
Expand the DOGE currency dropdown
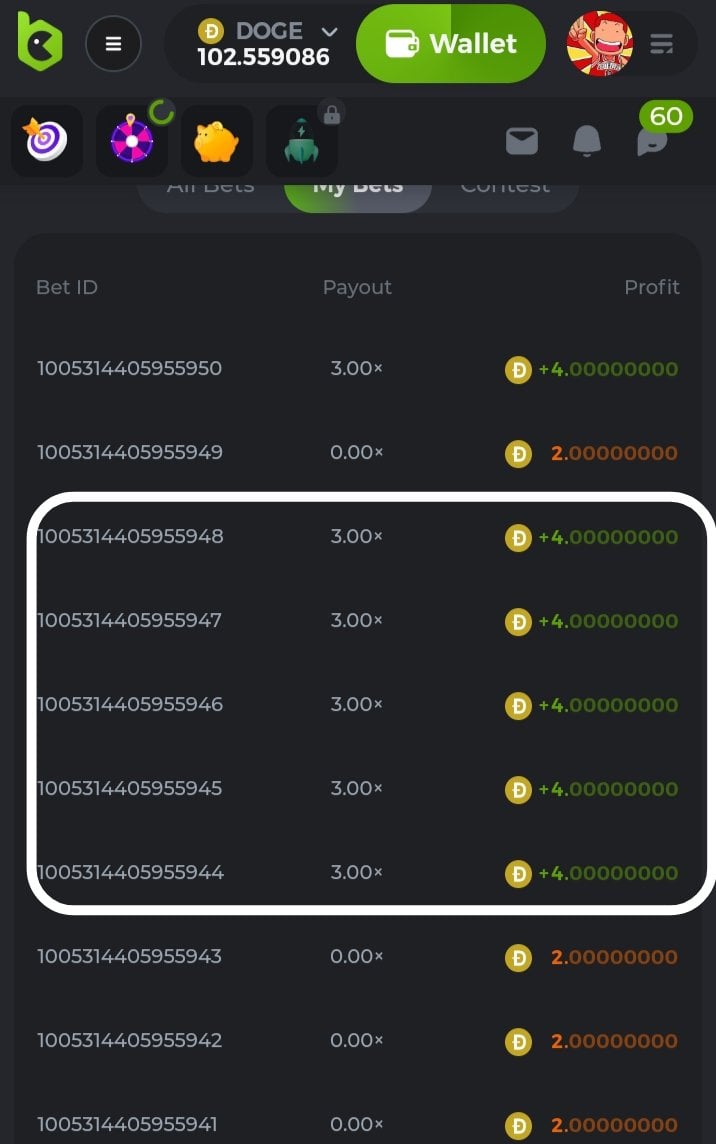(x=329, y=32)
